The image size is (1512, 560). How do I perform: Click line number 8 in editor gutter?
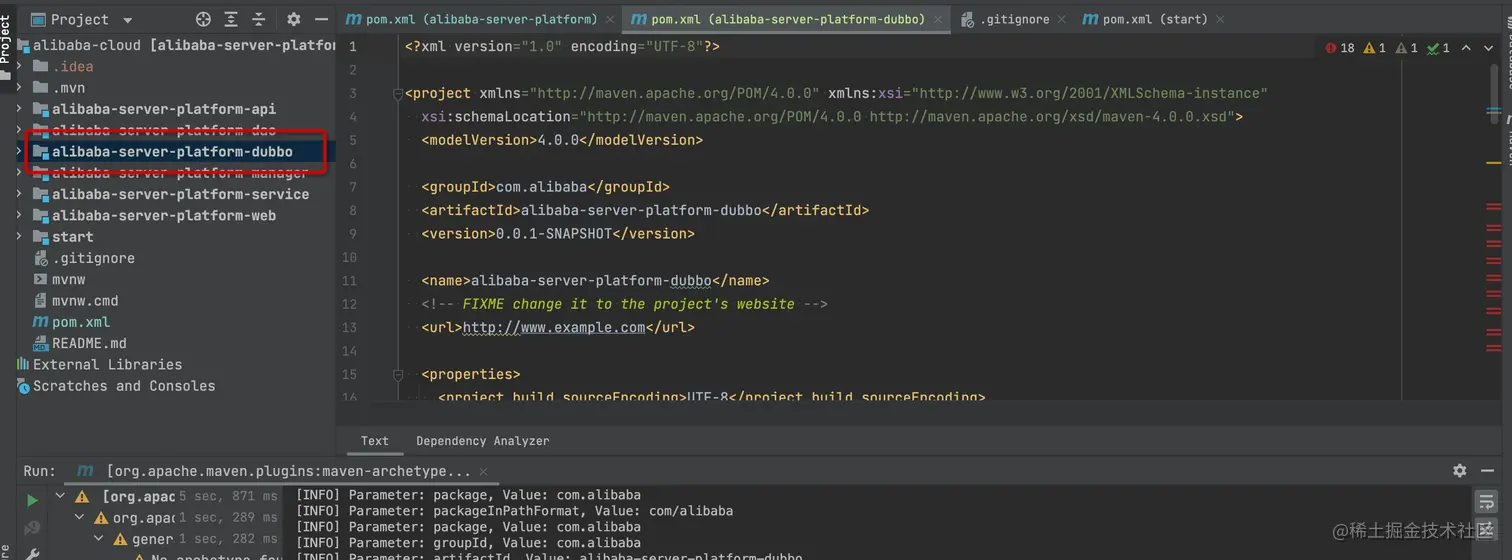tap(353, 210)
